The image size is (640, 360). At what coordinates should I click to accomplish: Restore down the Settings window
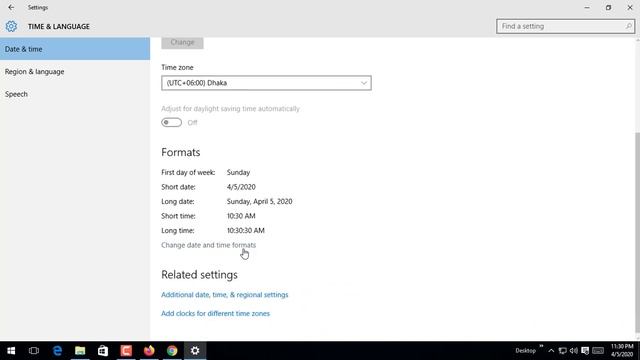pos(608,7)
